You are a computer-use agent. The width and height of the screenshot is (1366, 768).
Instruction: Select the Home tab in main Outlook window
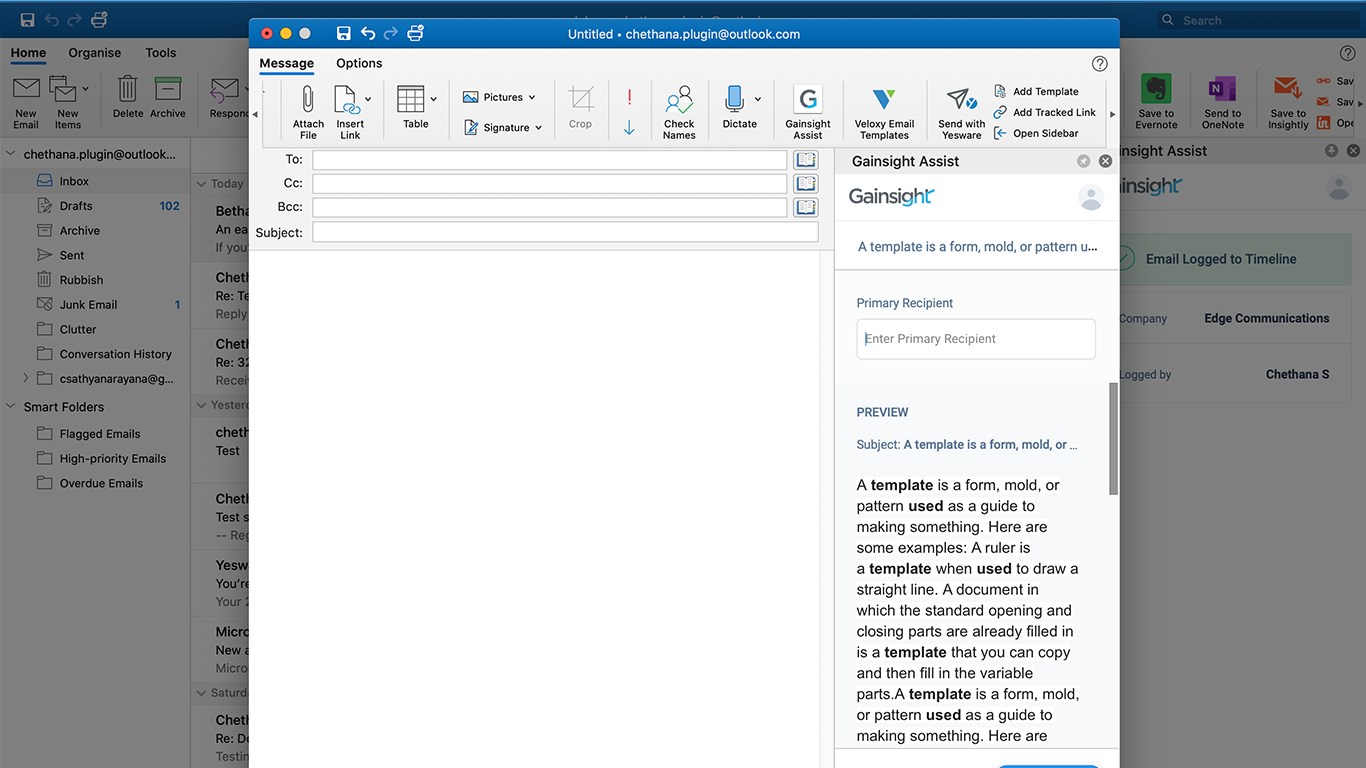[x=28, y=53]
